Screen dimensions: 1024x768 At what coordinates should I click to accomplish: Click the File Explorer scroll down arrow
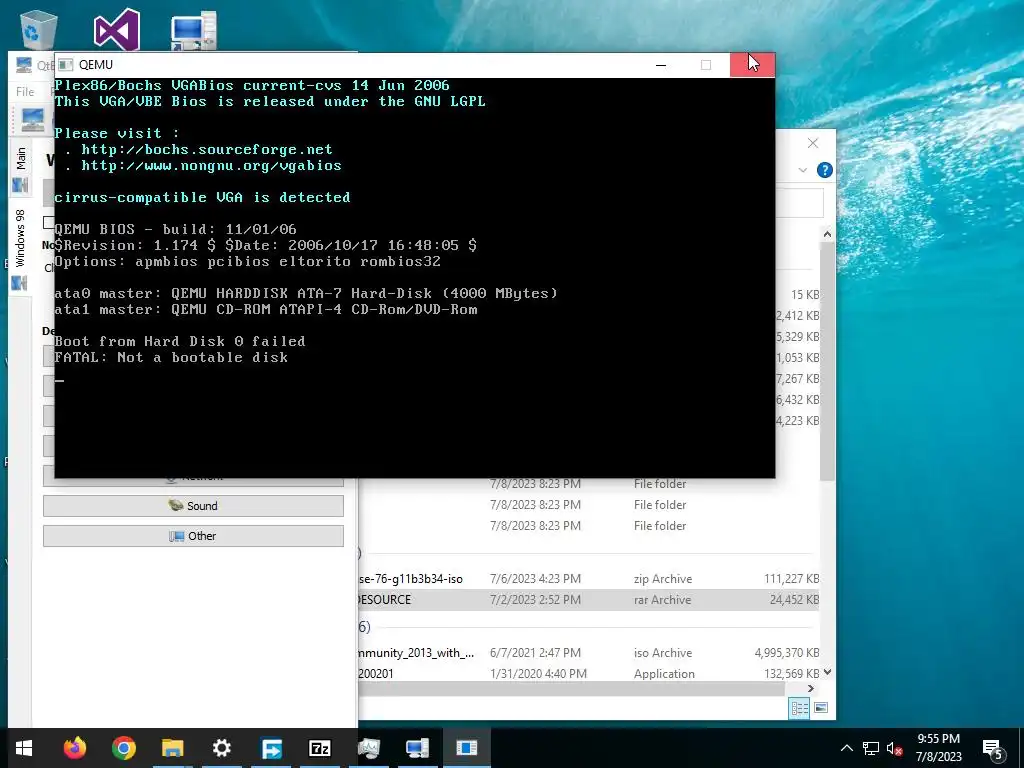(827, 672)
